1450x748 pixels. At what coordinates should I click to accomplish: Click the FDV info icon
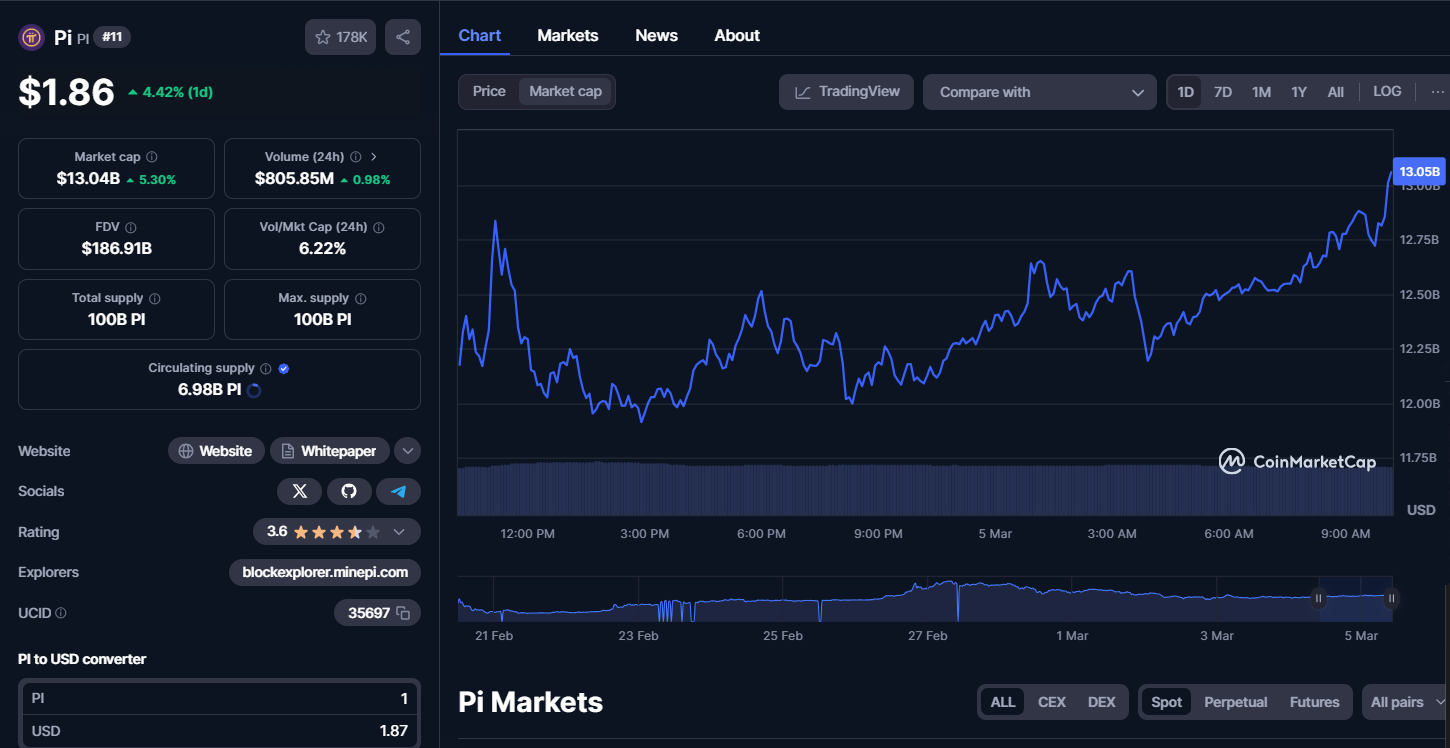(x=131, y=228)
